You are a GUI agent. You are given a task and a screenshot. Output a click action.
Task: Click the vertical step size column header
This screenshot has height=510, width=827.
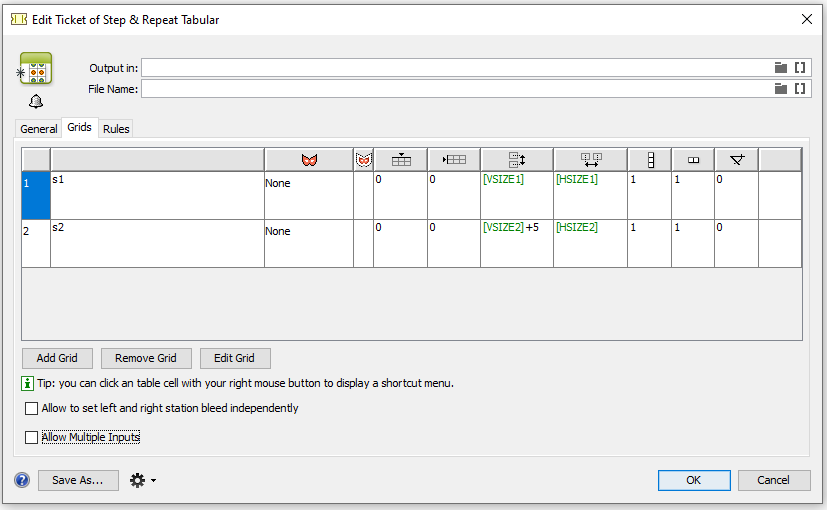[x=517, y=160]
